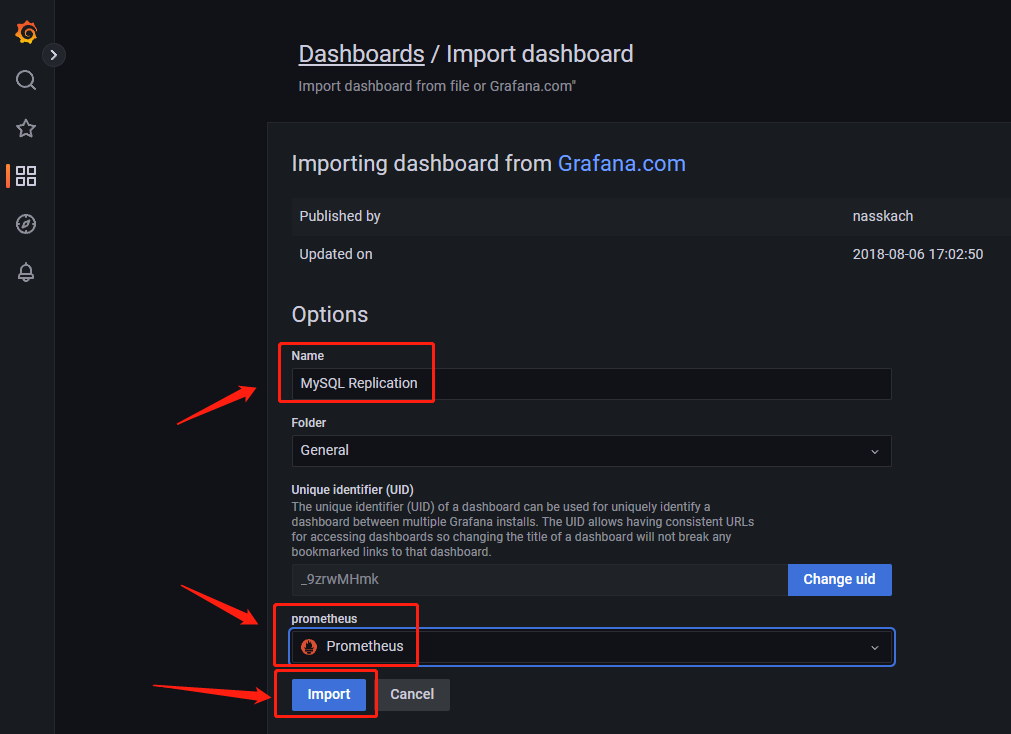Image resolution: width=1011 pixels, height=734 pixels.
Task: Click the Grafana logo icon
Action: point(26,32)
